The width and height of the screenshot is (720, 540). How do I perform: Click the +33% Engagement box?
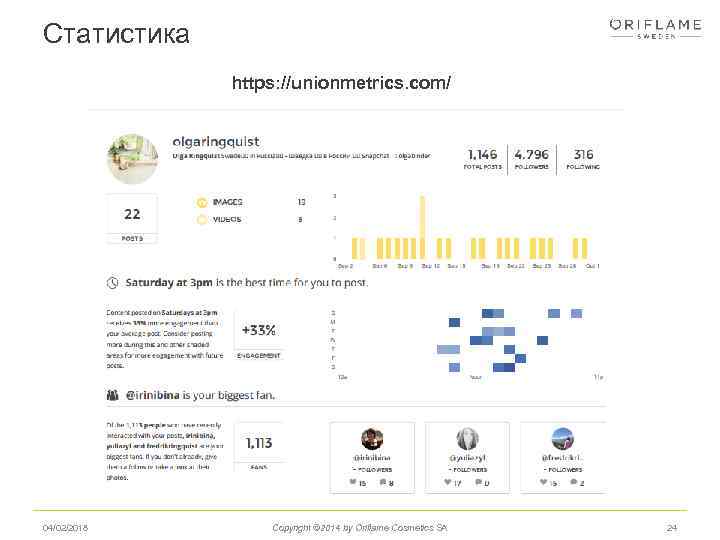coord(258,335)
